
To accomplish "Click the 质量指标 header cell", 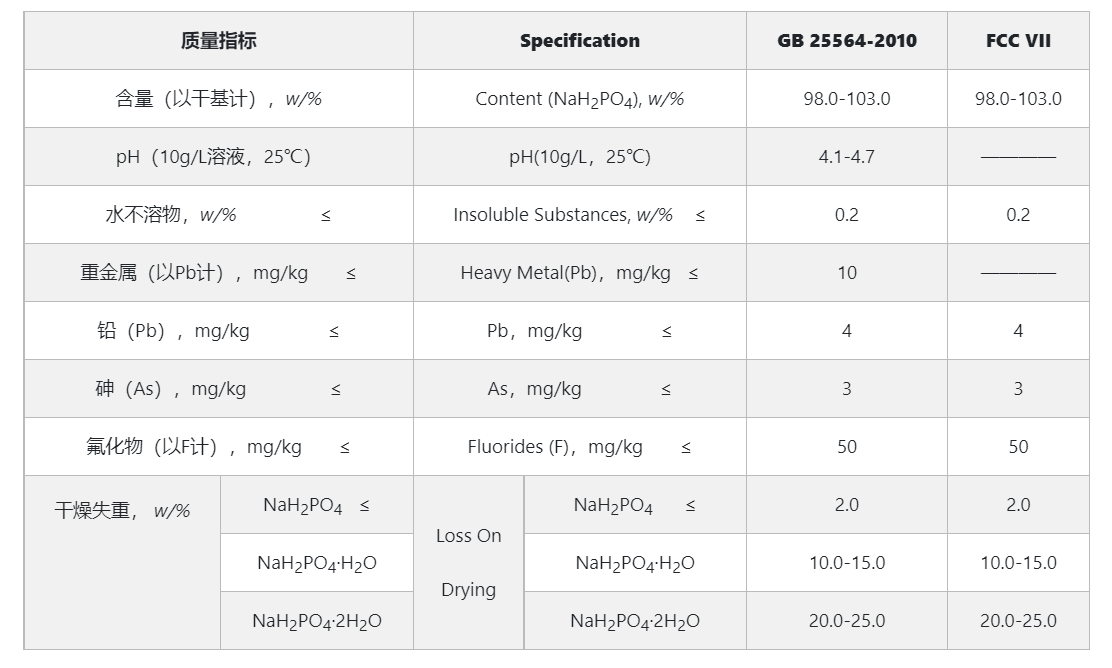I will point(219,41).
